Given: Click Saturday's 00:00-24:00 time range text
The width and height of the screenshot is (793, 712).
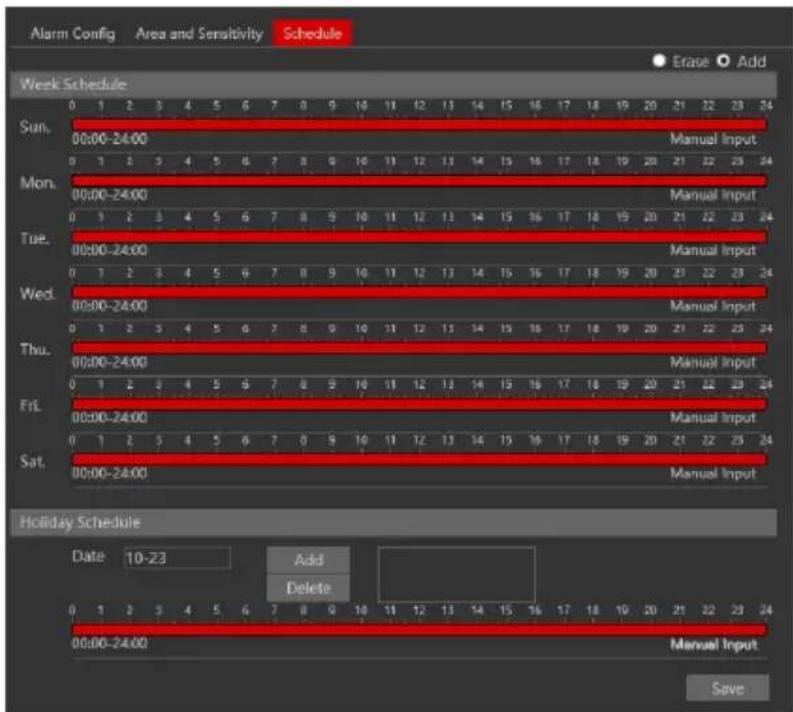Looking at the screenshot, I should click(x=110, y=473).
